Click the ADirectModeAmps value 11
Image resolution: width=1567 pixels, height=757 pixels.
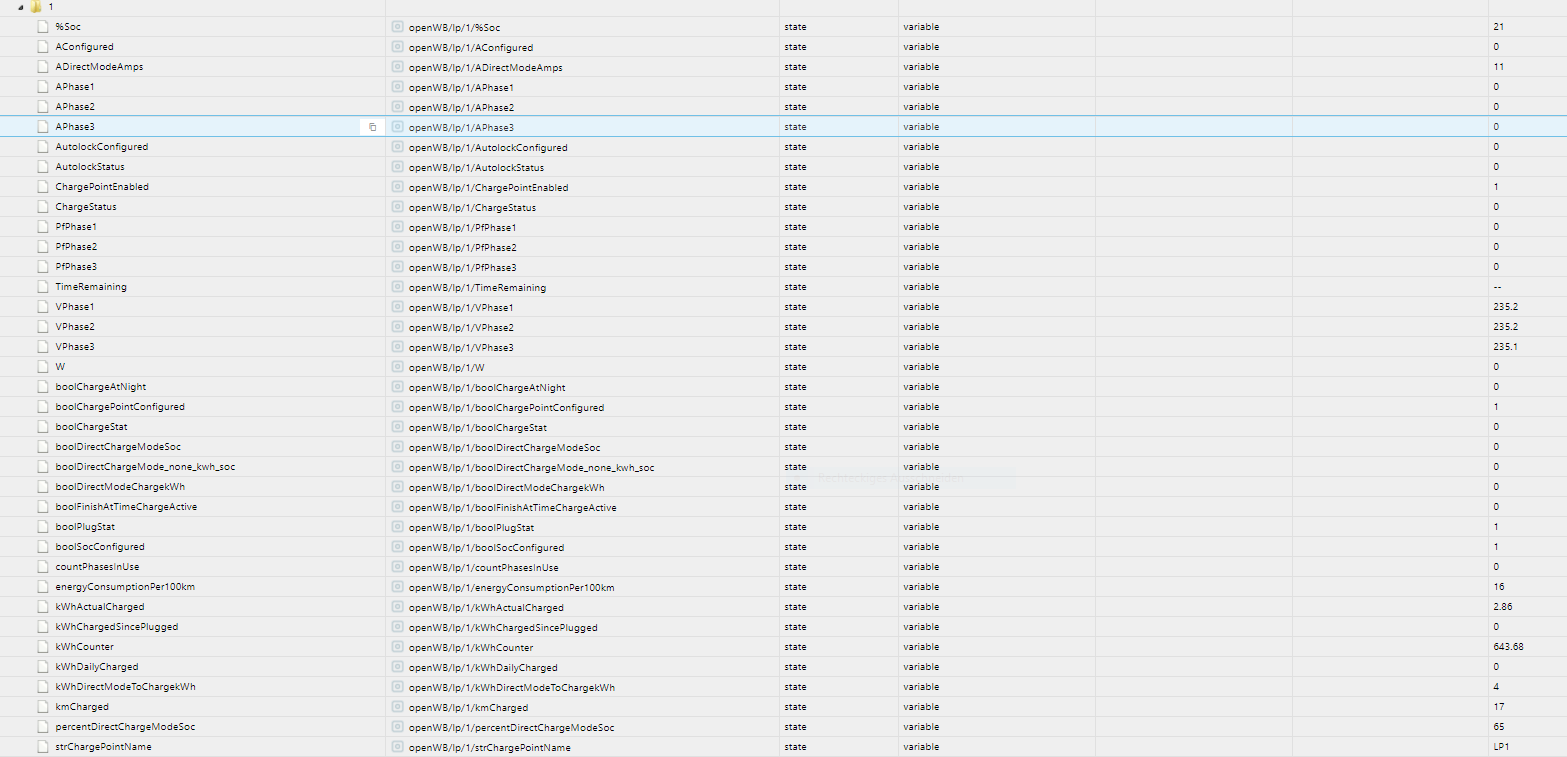click(x=1498, y=67)
